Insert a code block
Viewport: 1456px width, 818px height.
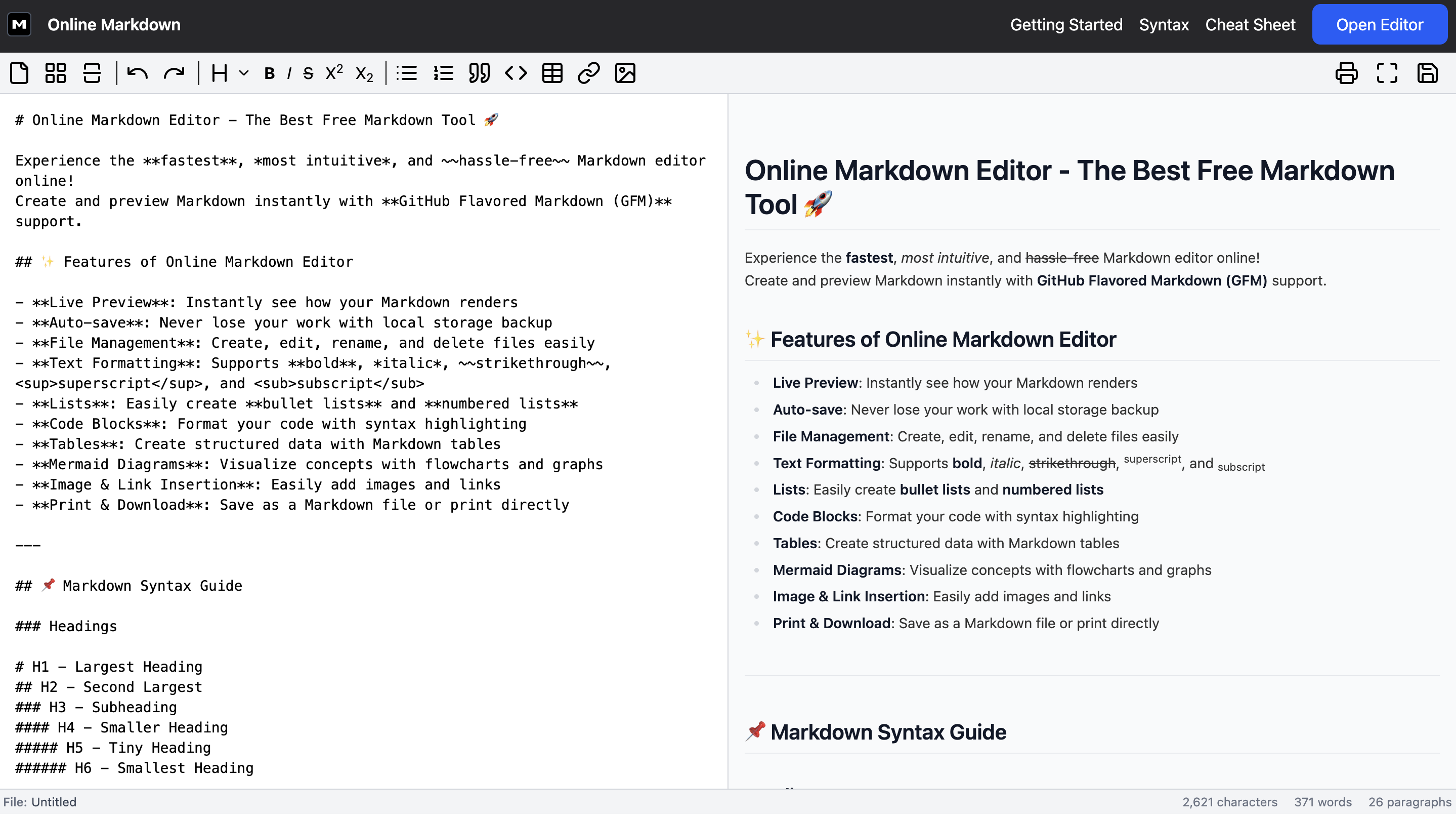tap(516, 73)
